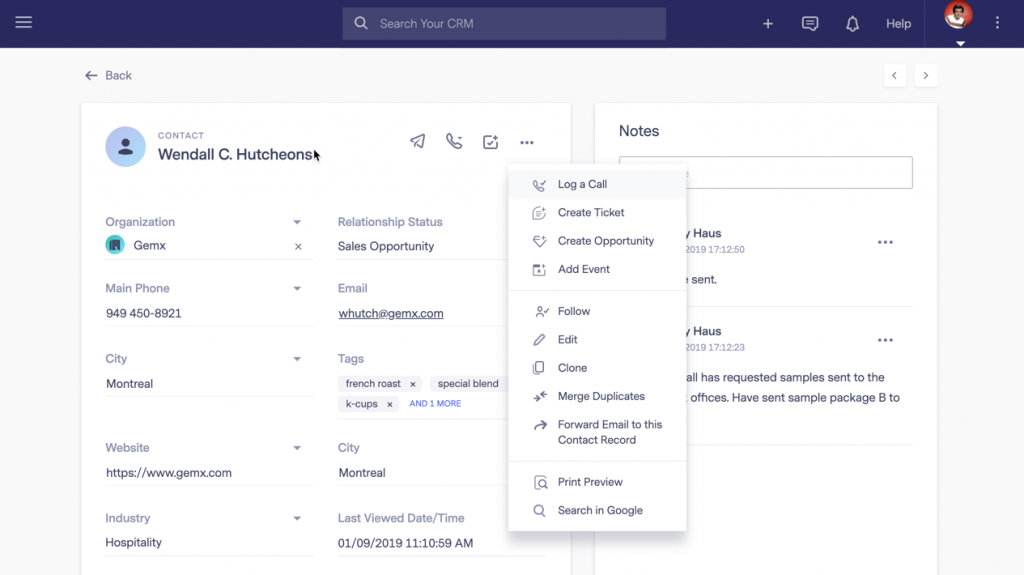Viewport: 1024px width, 575px height.
Task: Click the add task checkmark icon
Action: [490, 142]
